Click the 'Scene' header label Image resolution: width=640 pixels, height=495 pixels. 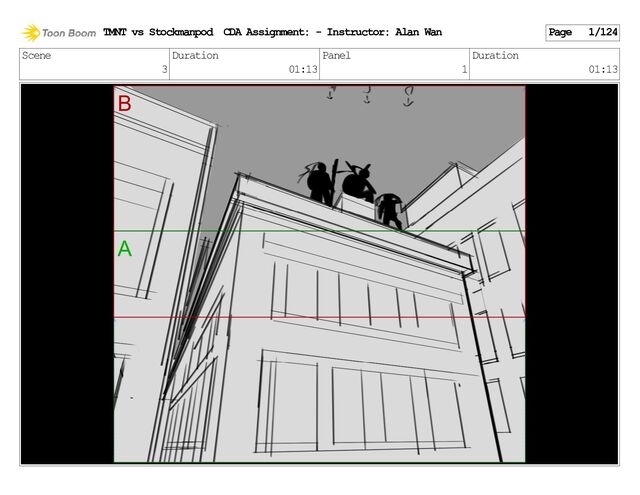[x=36, y=56]
